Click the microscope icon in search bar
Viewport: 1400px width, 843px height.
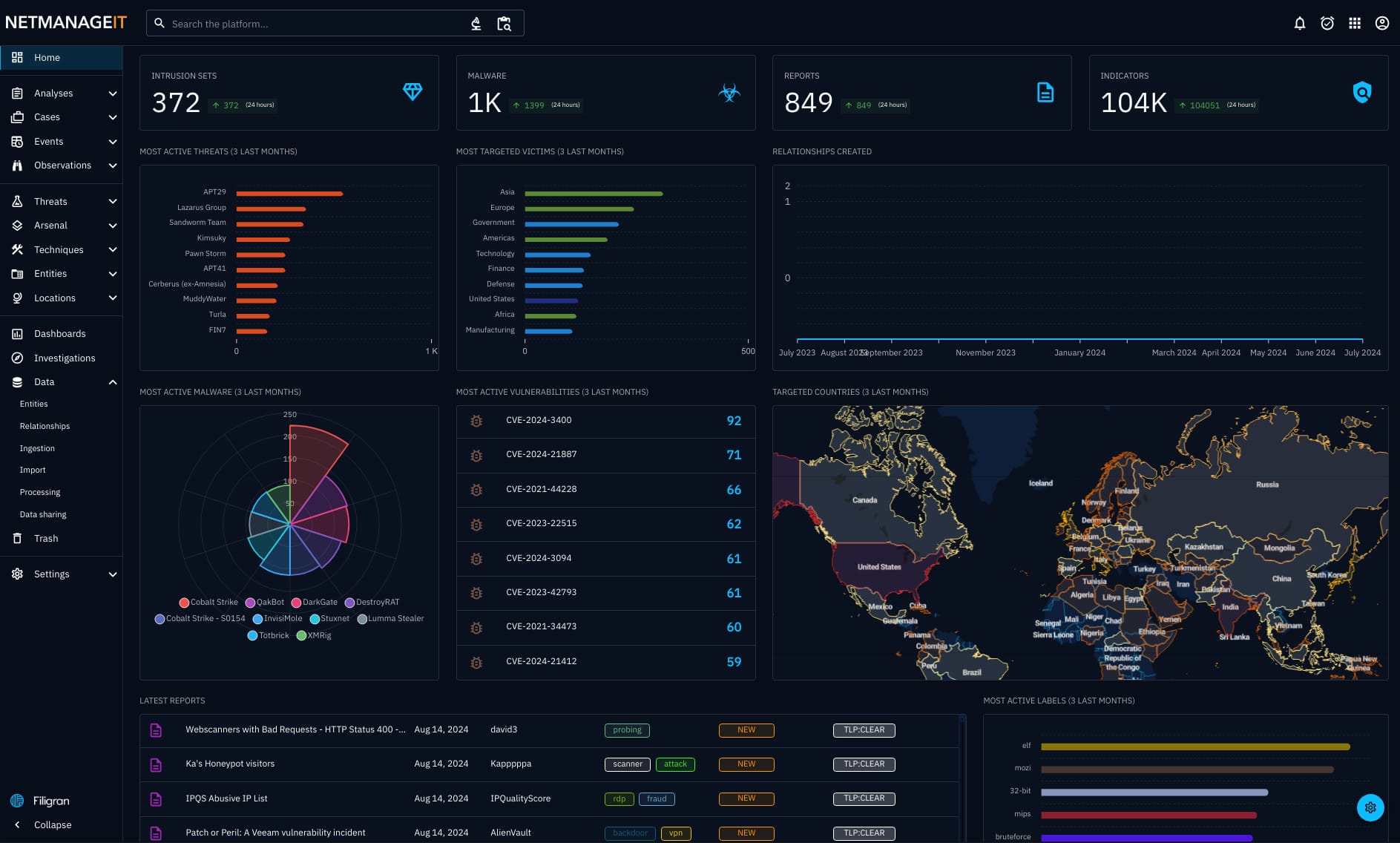click(476, 24)
